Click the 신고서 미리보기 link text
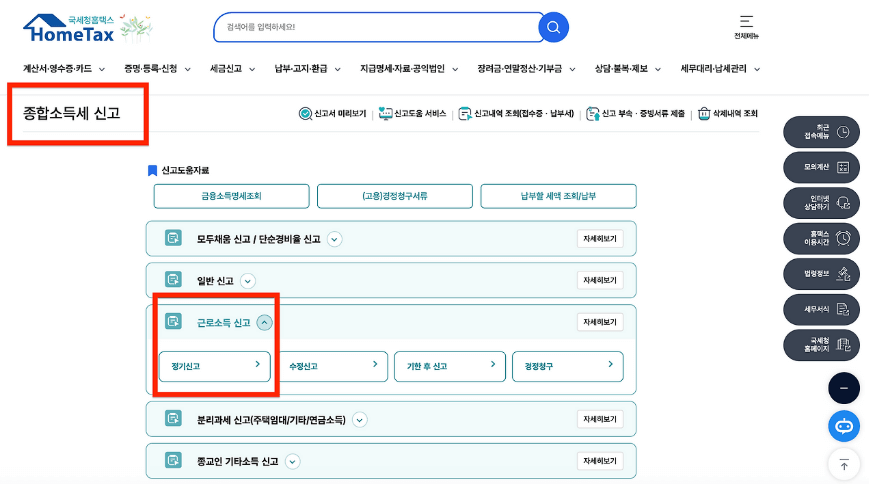 (x=340, y=114)
